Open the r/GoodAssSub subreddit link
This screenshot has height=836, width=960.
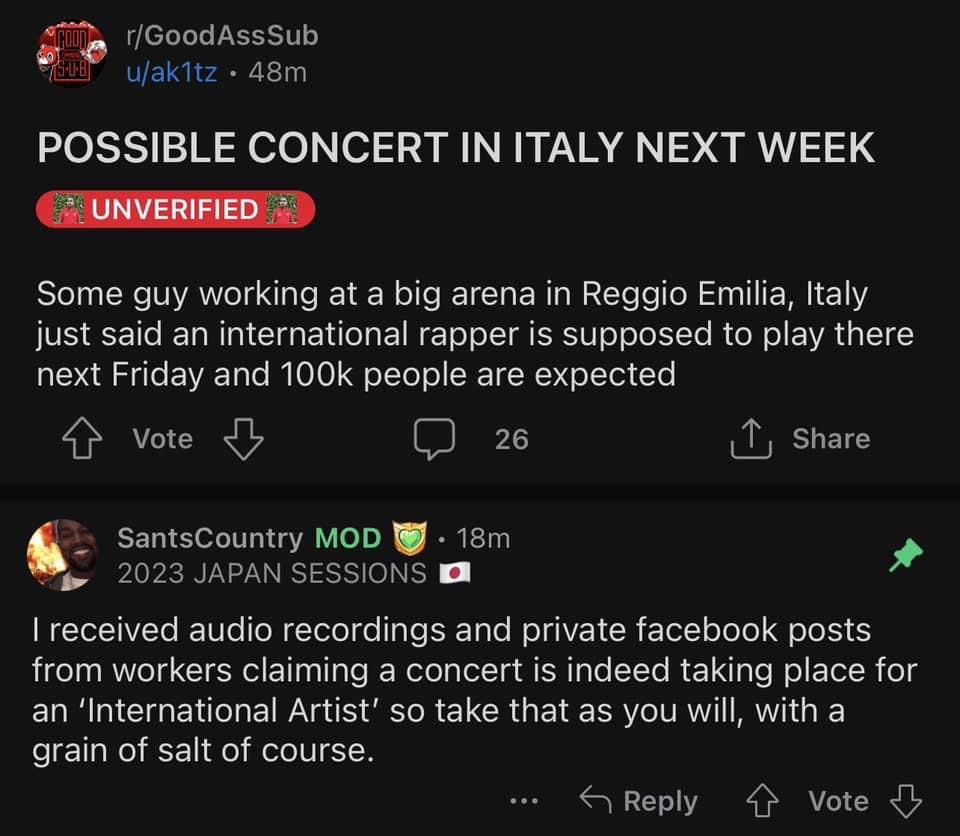[x=222, y=36]
